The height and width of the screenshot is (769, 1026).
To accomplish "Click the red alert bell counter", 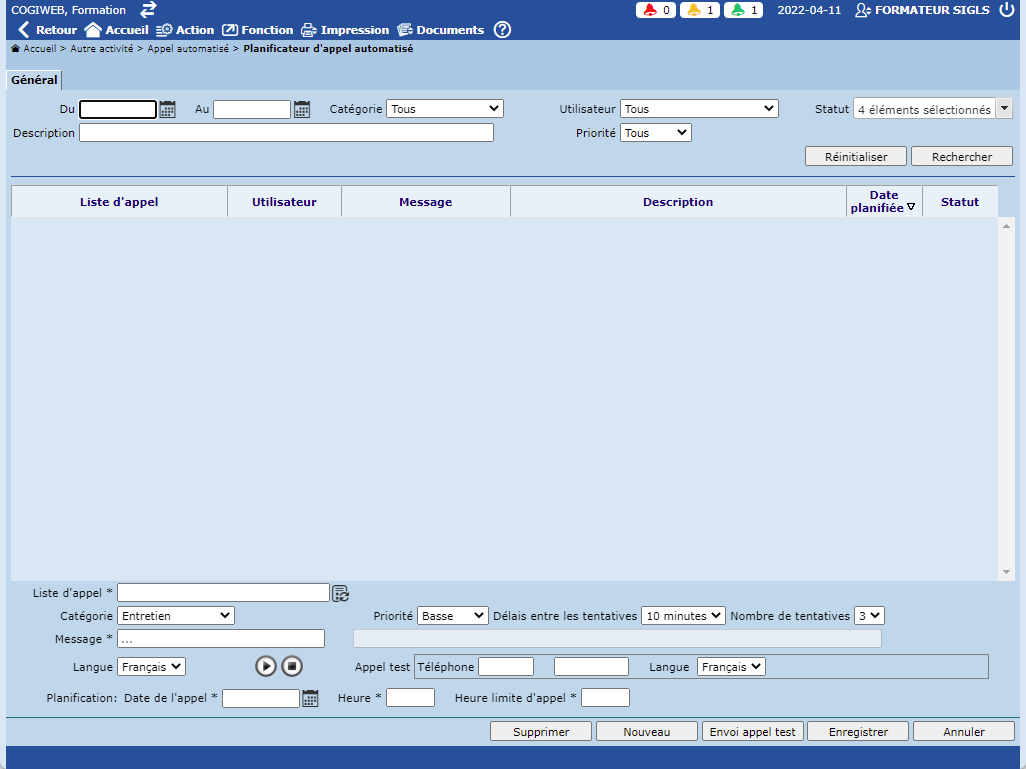I will pos(655,10).
